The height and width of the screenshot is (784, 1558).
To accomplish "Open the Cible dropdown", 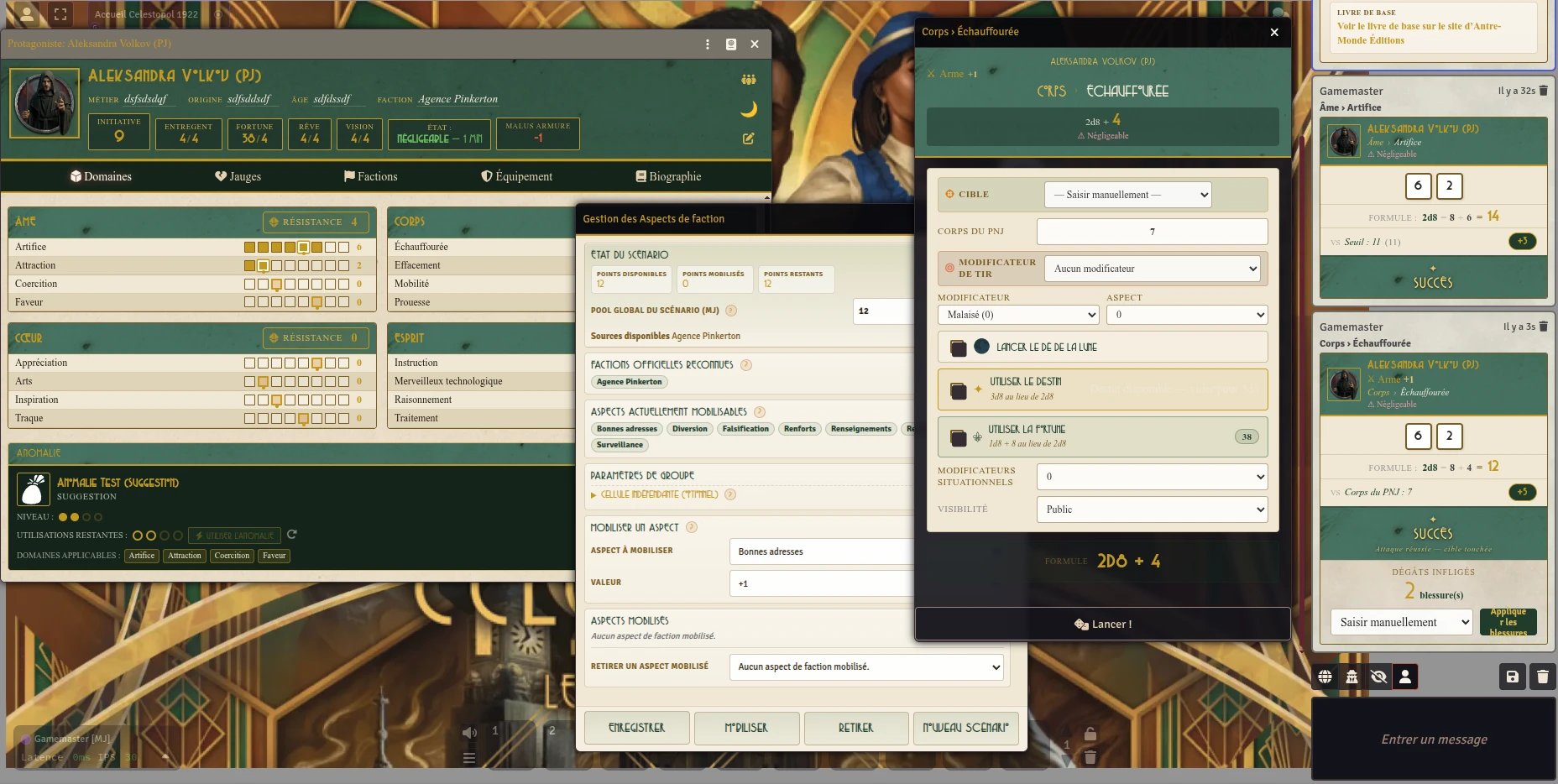I will point(1127,195).
